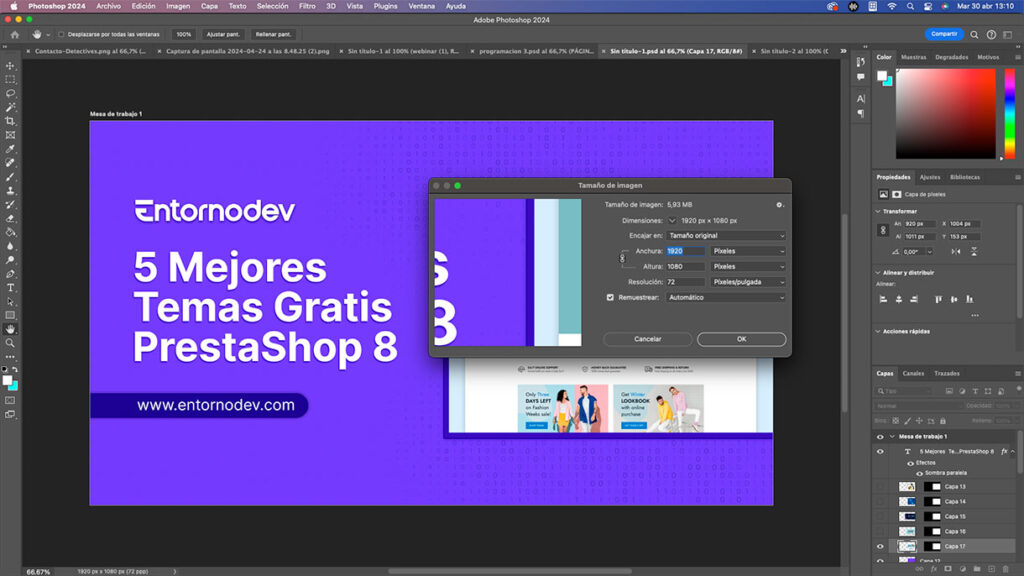Click the Ajustar pant. button
Screen dimensions: 1024x576
point(223,34)
